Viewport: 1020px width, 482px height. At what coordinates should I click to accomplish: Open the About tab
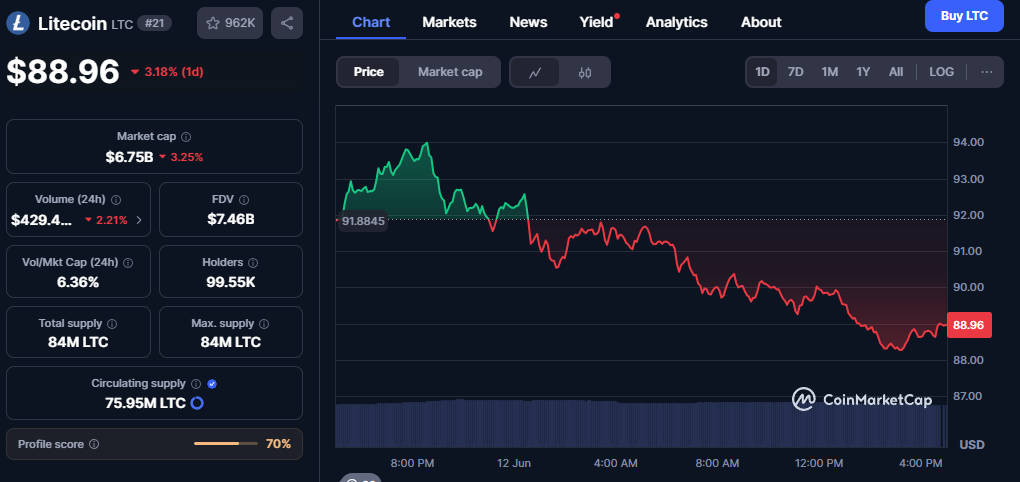pyautogui.click(x=761, y=22)
